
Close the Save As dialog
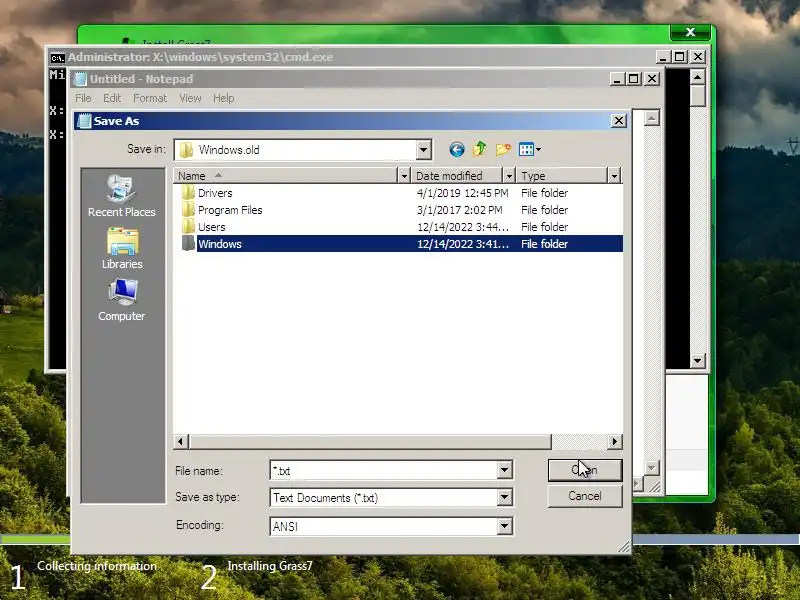pyautogui.click(x=618, y=121)
